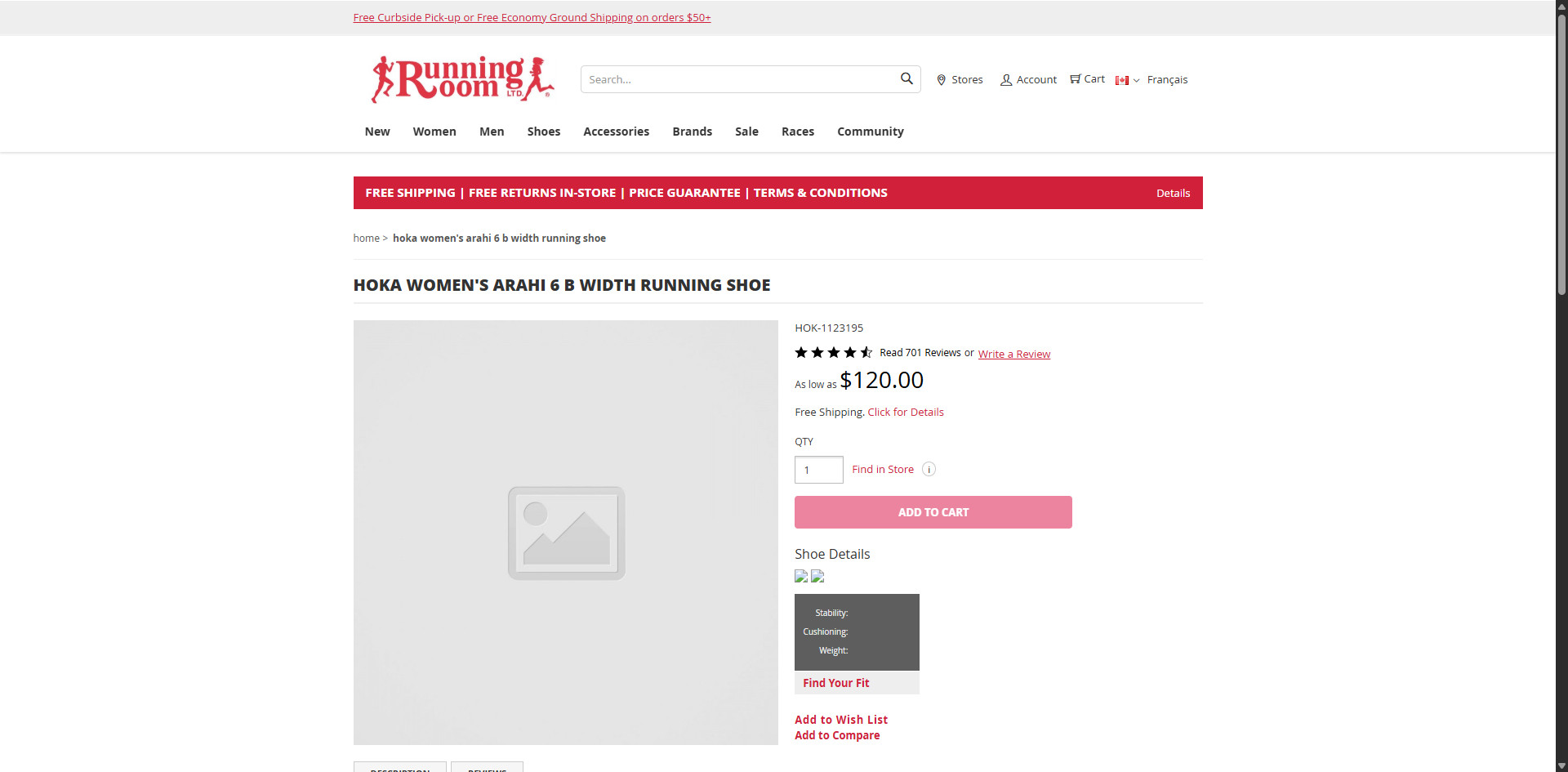The width and height of the screenshot is (1568, 772).
Task: Click Add to Wish List
Action: tap(841, 720)
